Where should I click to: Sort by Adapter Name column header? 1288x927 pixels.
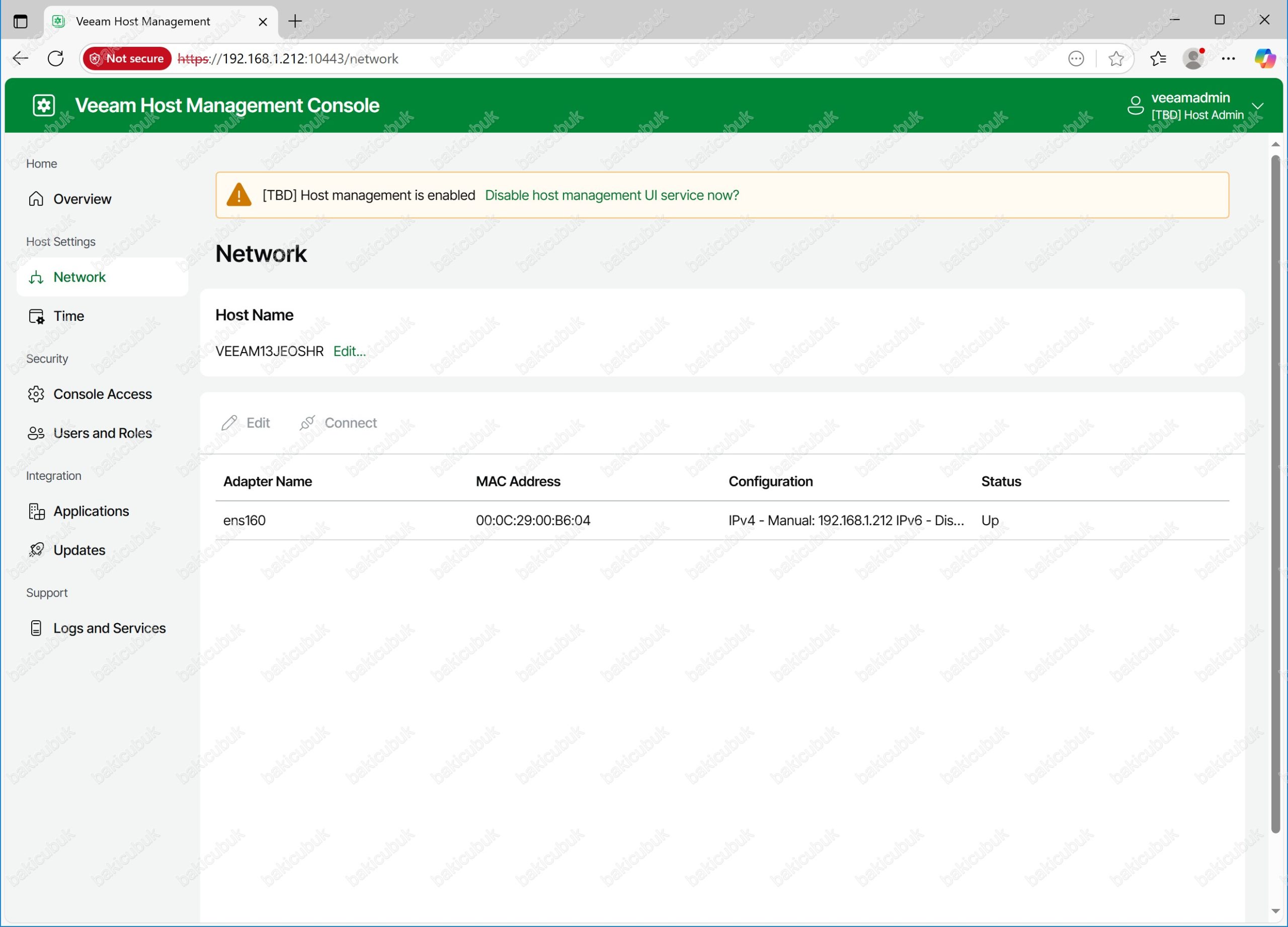pos(268,481)
